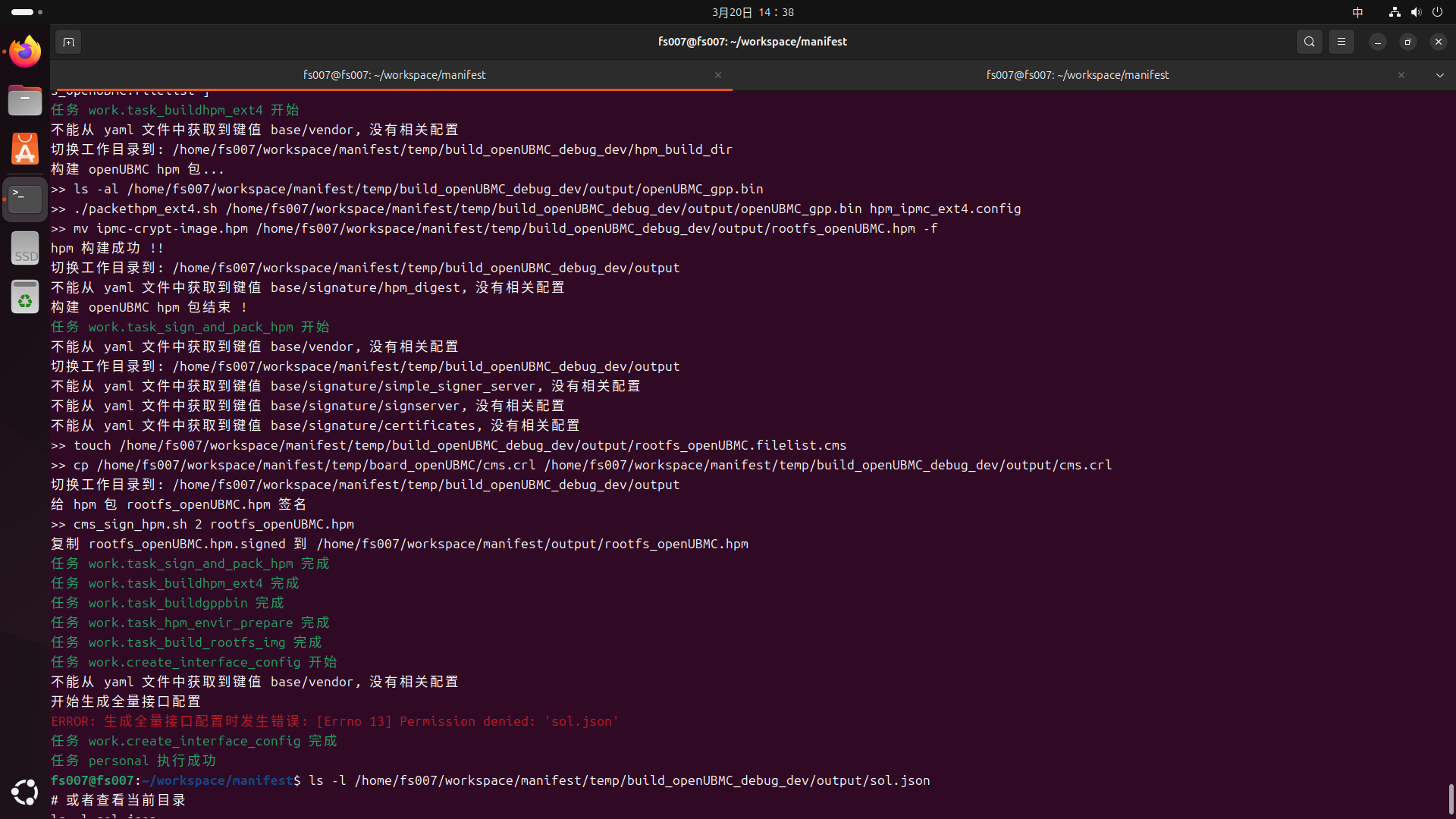Screen dimensions: 1456x819
Task: Launch Ubuntu Software app store
Action: coord(25,149)
